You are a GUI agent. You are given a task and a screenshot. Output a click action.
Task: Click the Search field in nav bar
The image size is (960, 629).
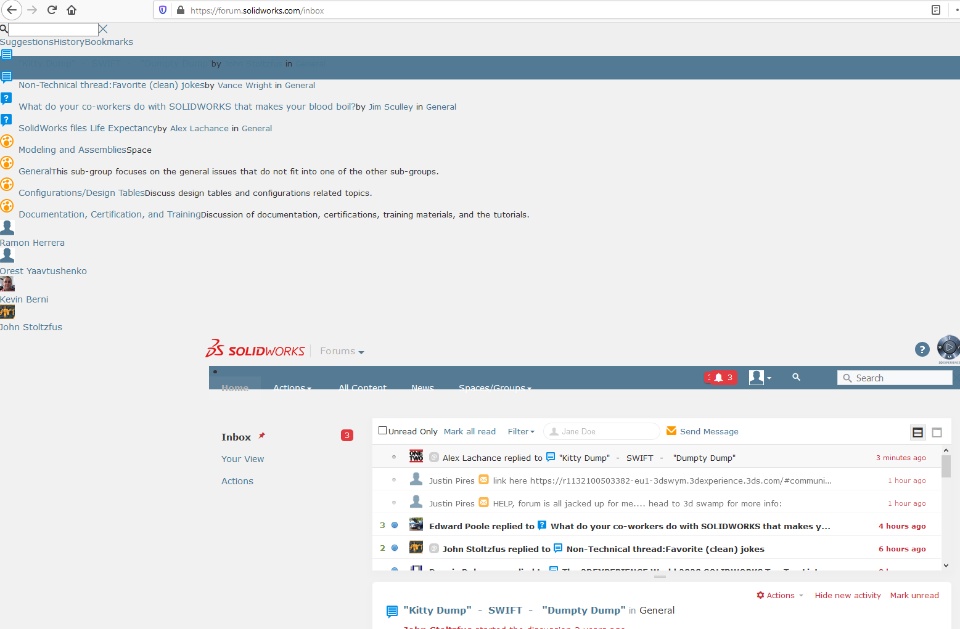point(894,377)
